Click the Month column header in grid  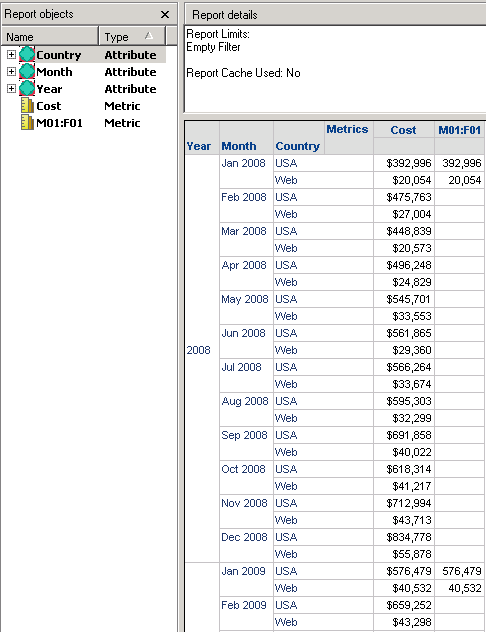[x=239, y=146]
